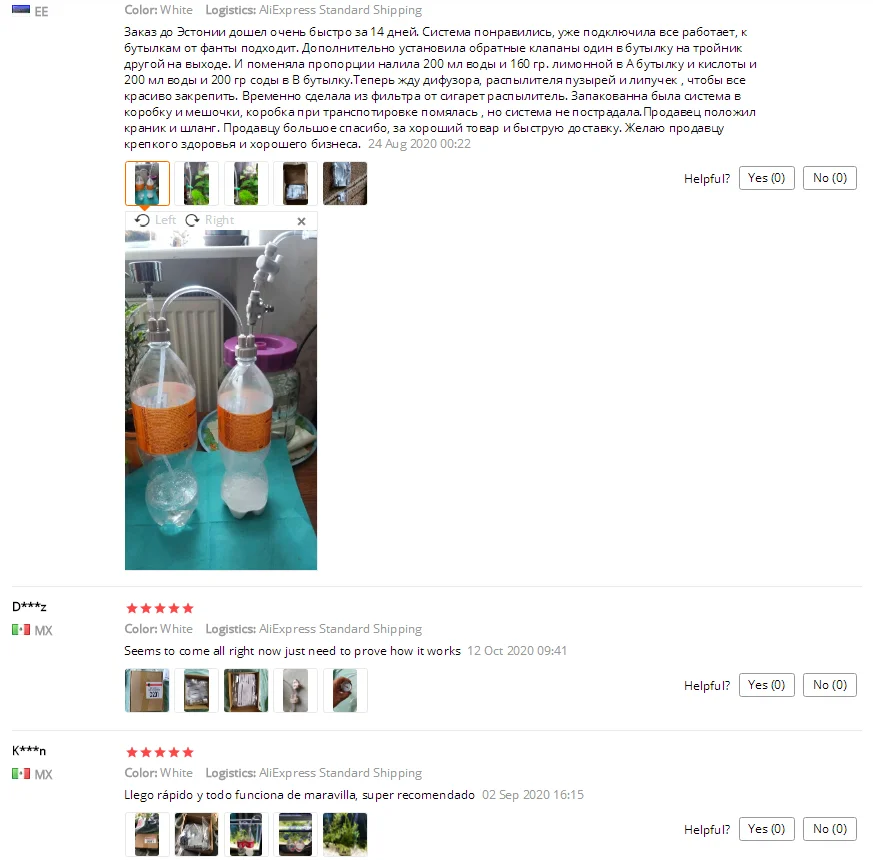
Task: Vote No on D***z review
Action: click(830, 685)
